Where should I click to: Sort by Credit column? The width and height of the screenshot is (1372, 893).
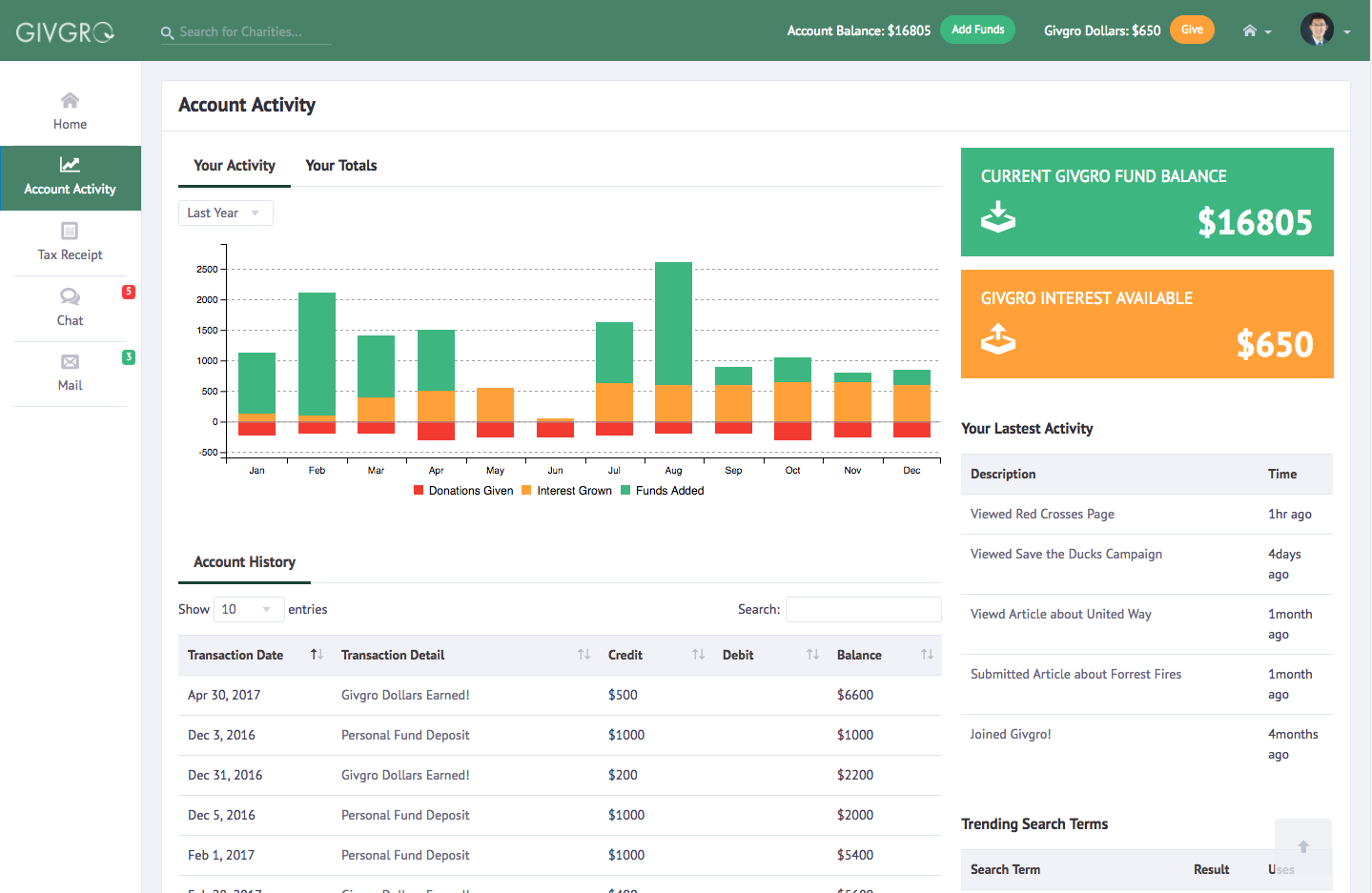[656, 655]
